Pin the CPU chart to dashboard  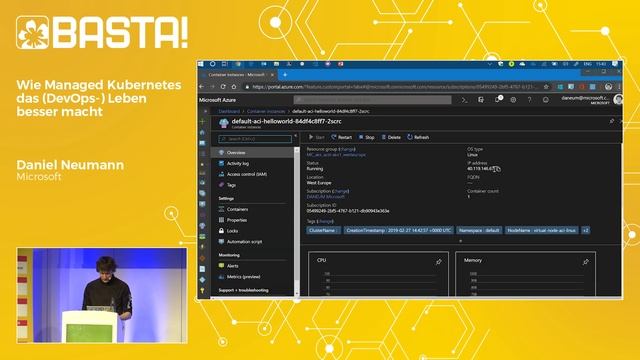pos(439,261)
